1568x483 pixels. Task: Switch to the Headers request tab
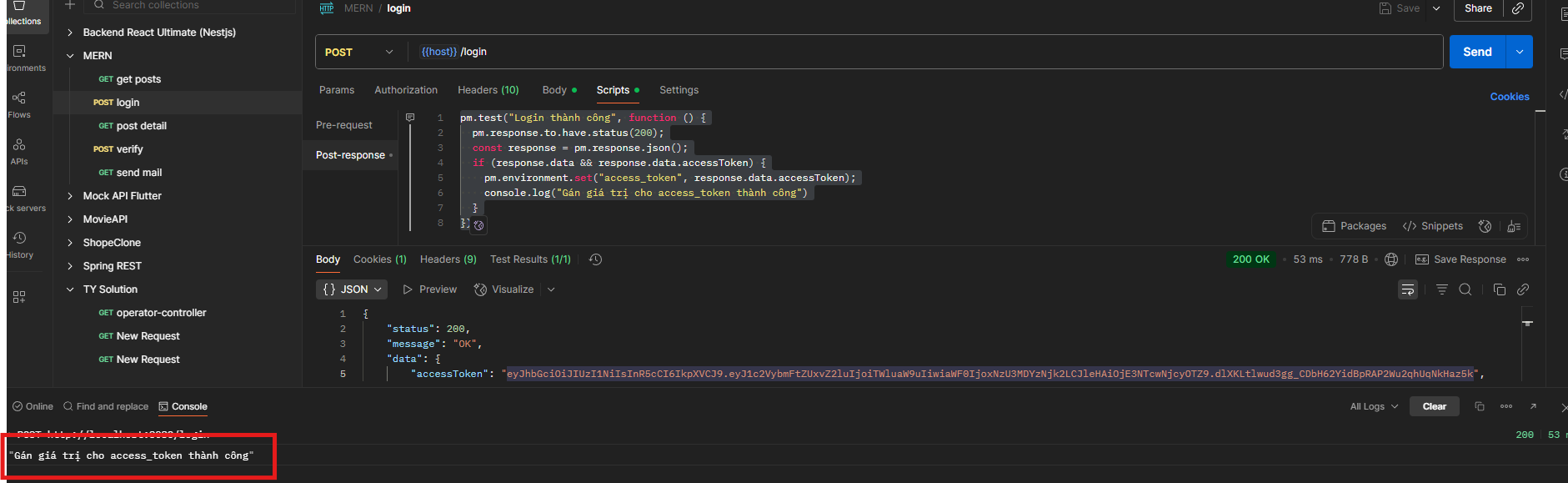[488, 90]
